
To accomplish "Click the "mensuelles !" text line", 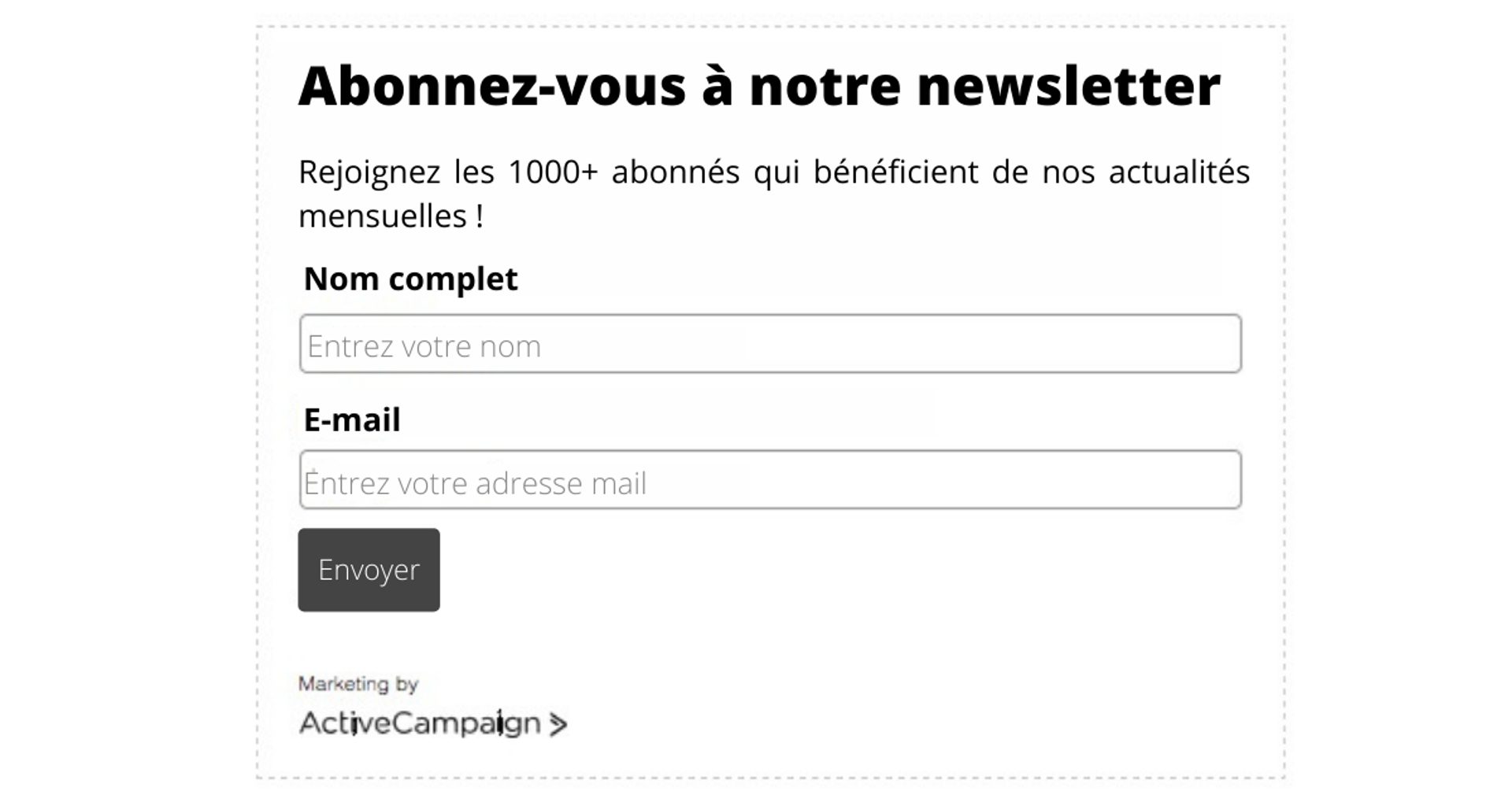I will pos(391,216).
